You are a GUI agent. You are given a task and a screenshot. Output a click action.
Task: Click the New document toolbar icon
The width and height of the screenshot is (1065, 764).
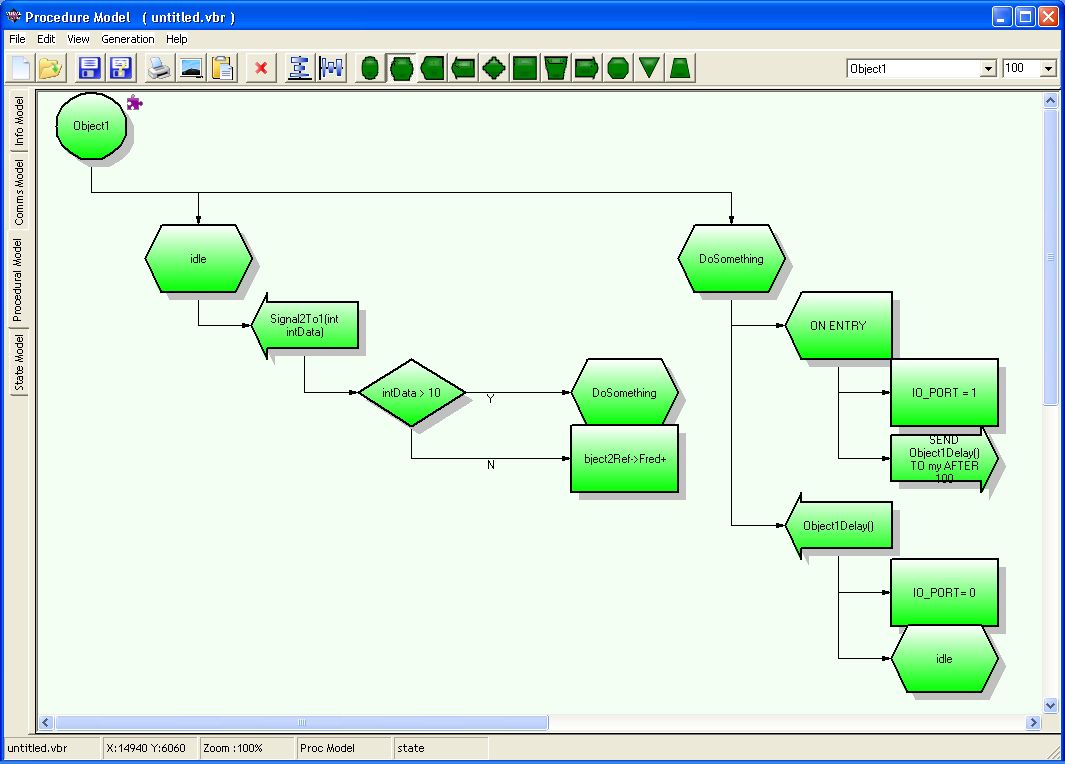pos(21,68)
